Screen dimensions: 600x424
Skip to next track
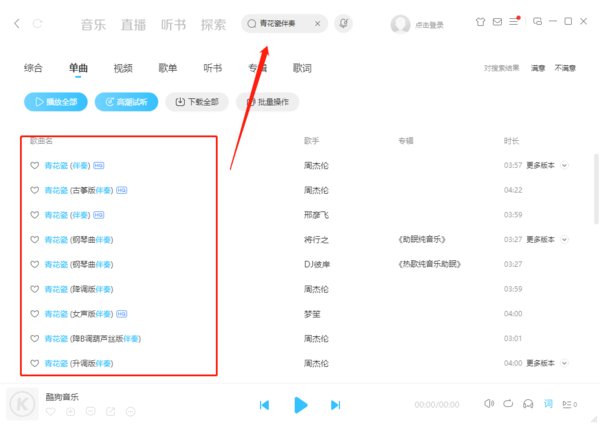click(336, 405)
